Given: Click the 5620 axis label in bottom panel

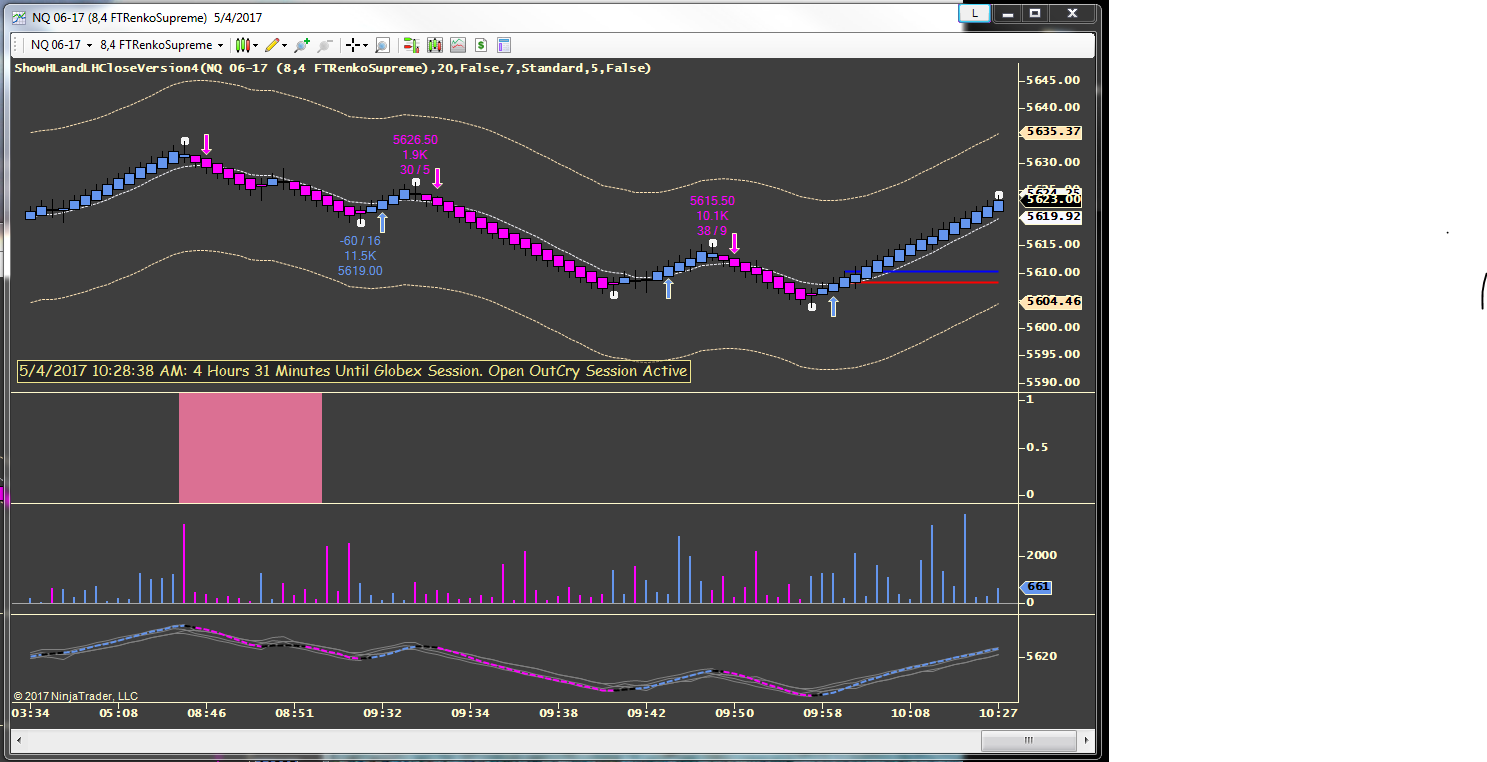Looking at the screenshot, I should pyautogui.click(x=1043, y=656).
